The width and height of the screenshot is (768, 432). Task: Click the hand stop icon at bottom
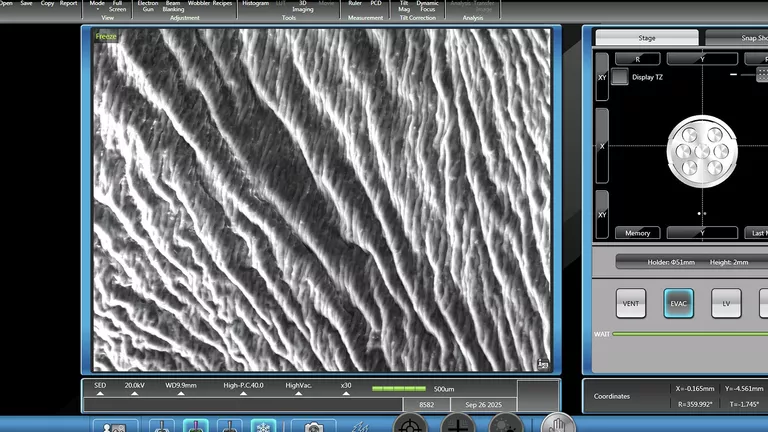tap(558, 425)
